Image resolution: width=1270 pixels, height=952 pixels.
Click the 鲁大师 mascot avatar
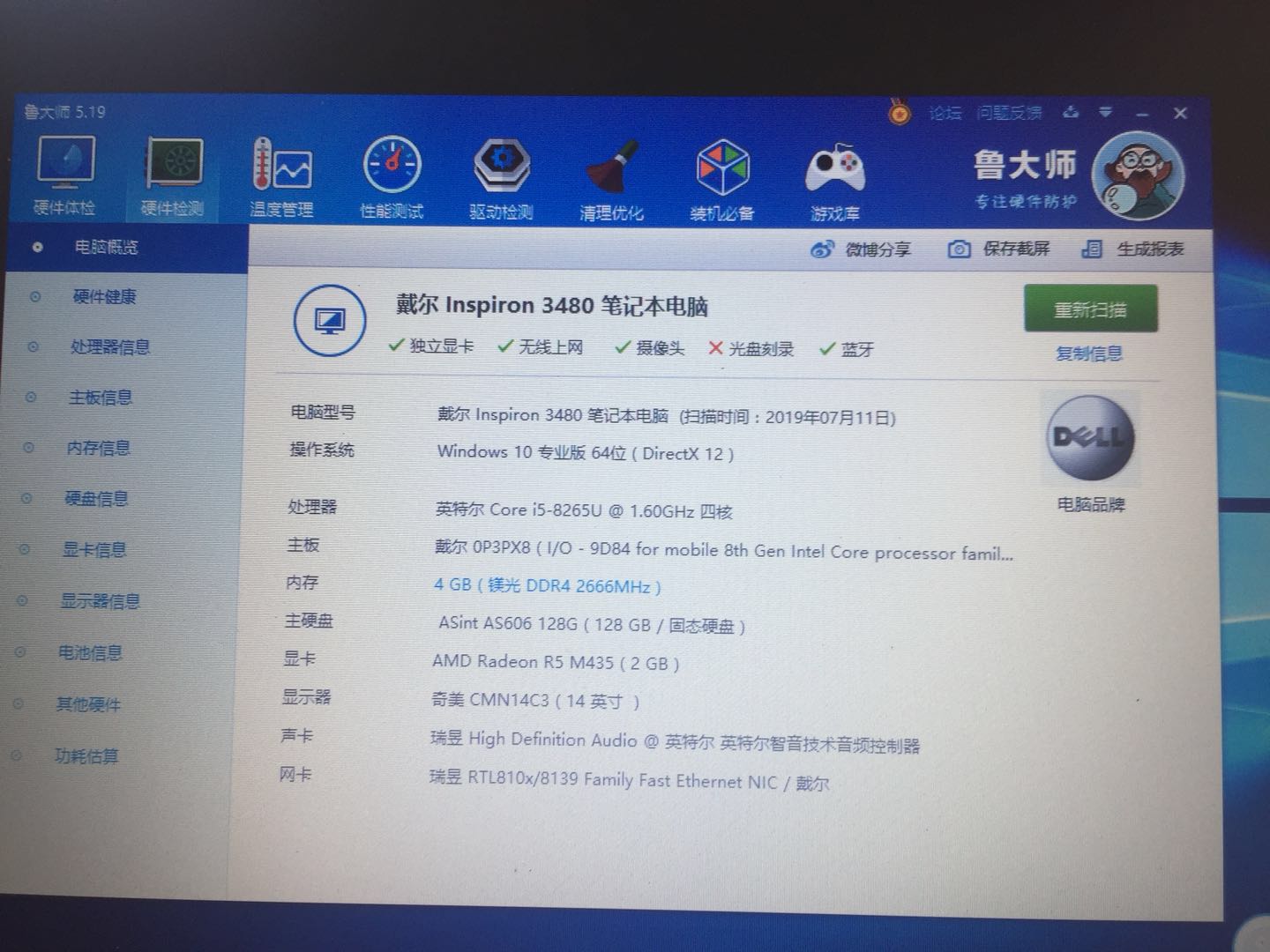tap(1139, 175)
